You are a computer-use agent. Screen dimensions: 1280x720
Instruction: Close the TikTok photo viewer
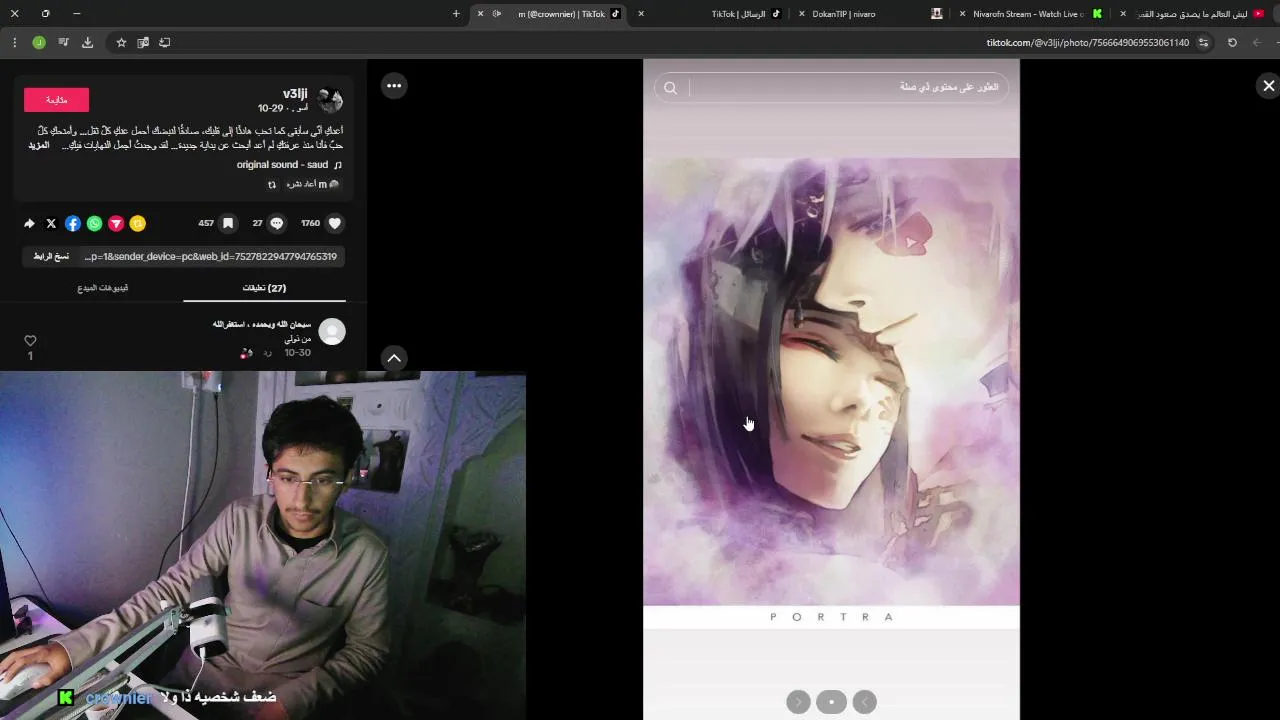coord(1268,86)
